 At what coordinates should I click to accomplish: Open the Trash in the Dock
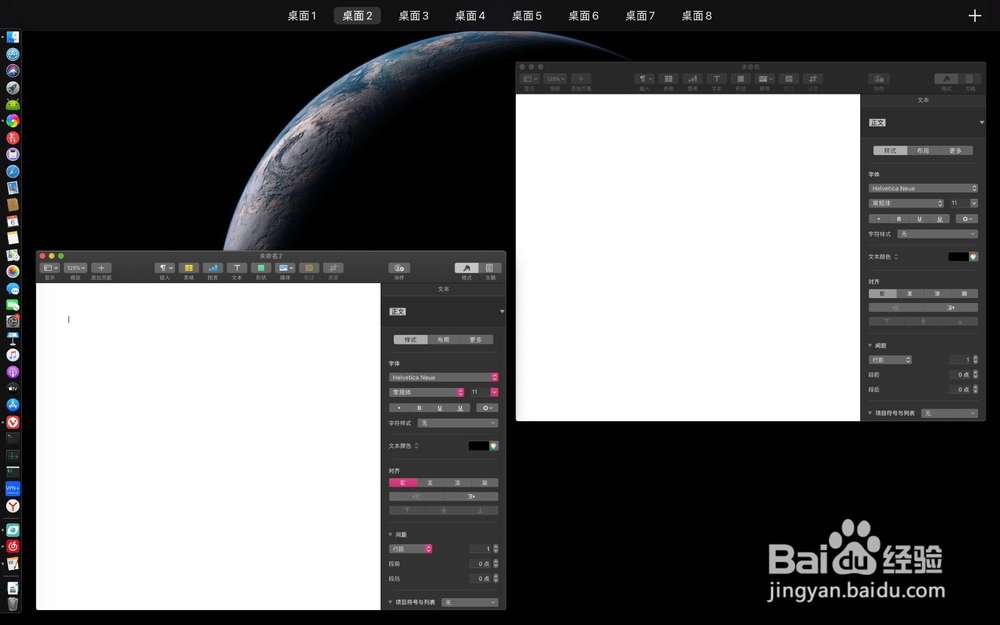tap(12, 603)
